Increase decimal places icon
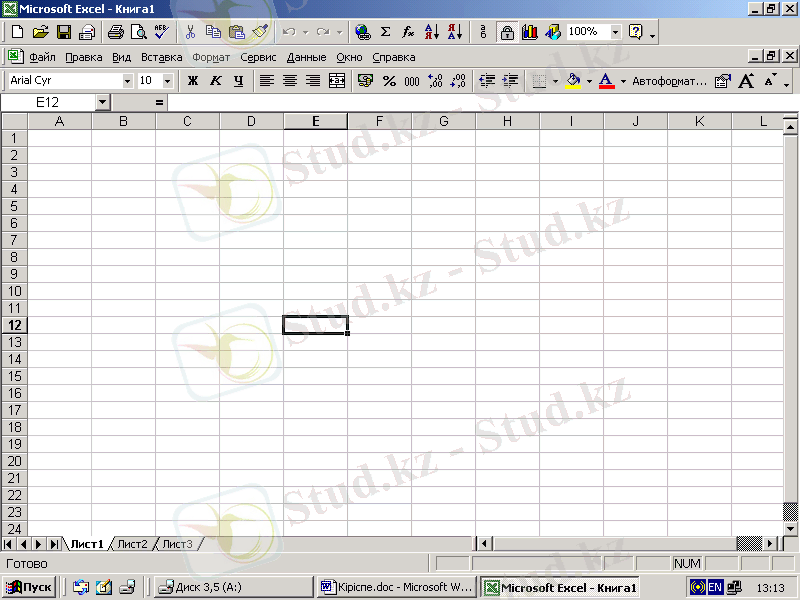 pos(435,81)
